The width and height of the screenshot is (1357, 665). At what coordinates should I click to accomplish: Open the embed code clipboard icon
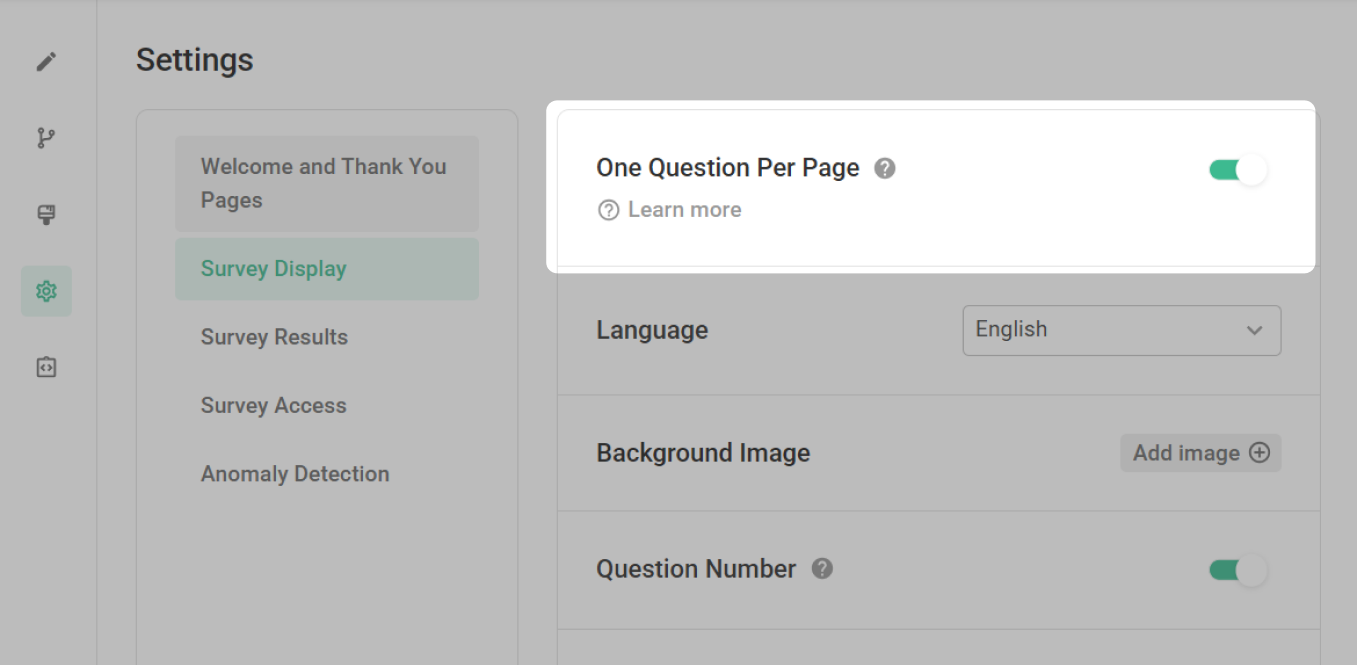(x=46, y=367)
